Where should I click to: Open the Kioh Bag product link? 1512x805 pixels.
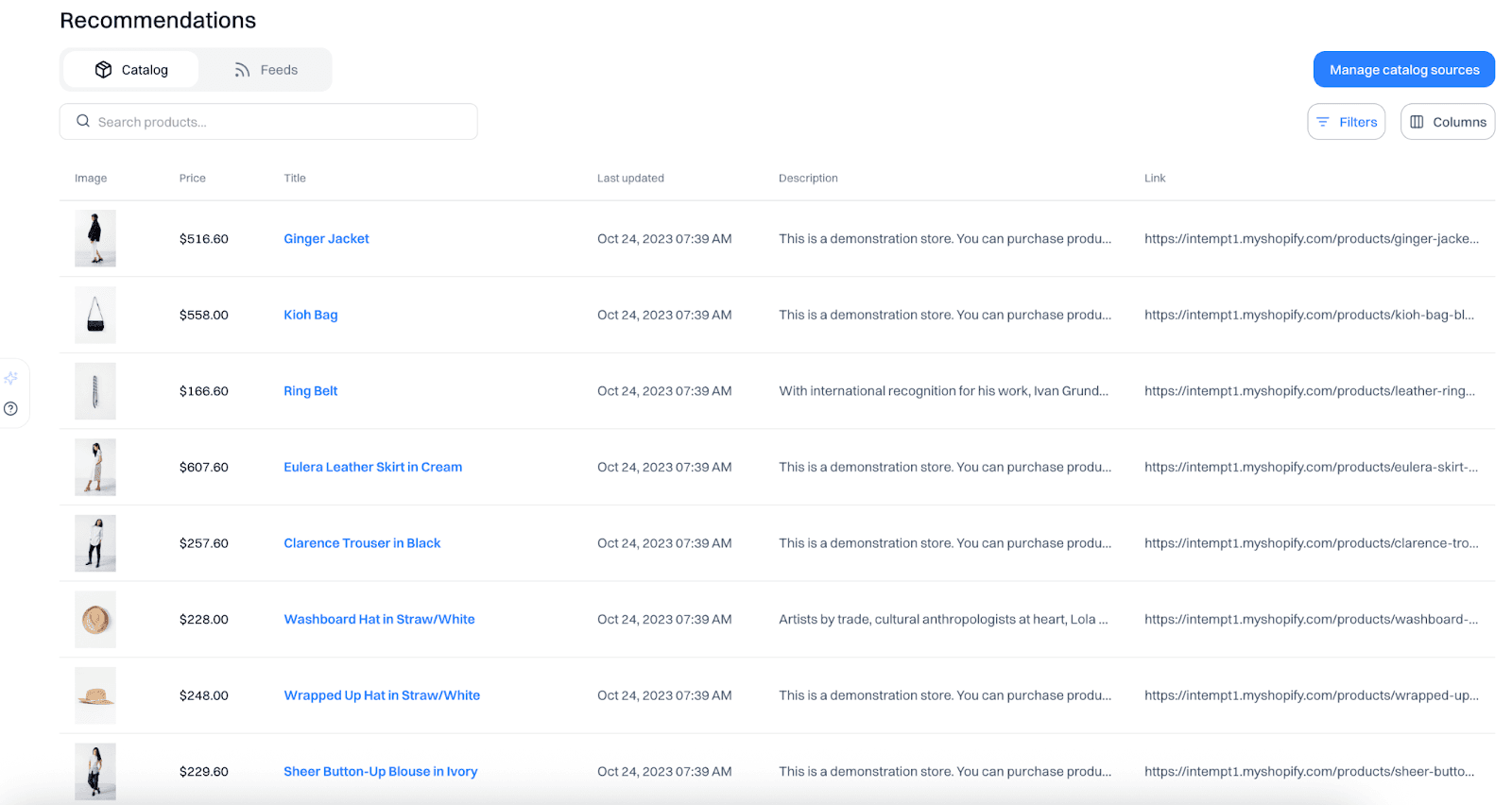310,315
